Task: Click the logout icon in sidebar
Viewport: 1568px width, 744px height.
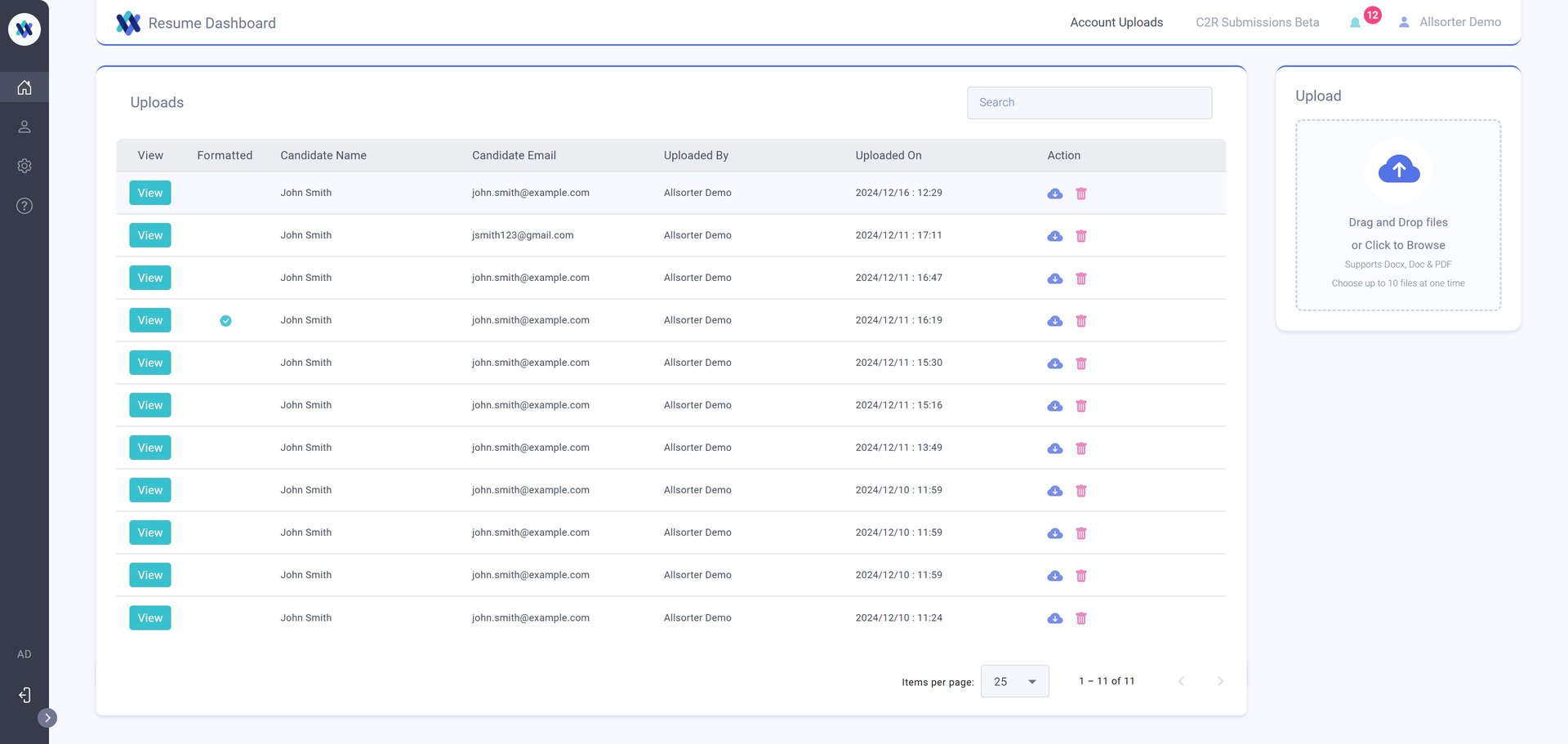Action: [x=24, y=695]
